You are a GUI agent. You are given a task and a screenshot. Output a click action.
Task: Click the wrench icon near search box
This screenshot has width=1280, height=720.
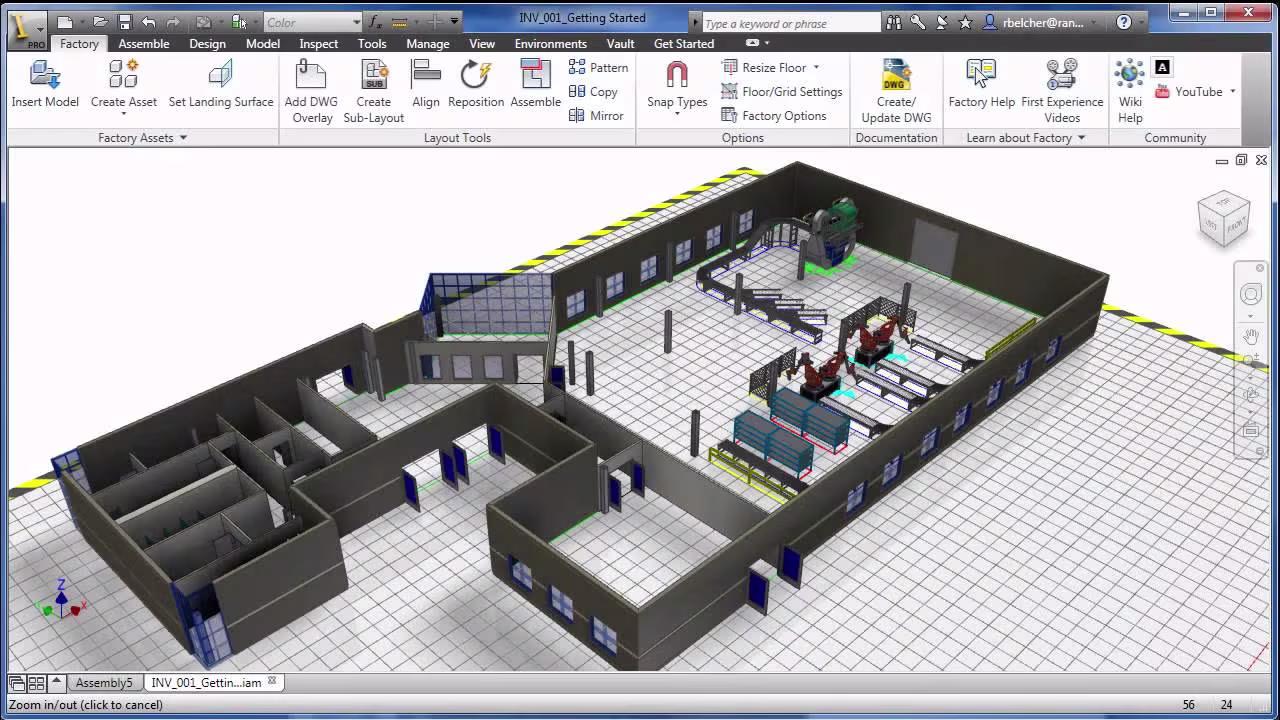point(918,22)
